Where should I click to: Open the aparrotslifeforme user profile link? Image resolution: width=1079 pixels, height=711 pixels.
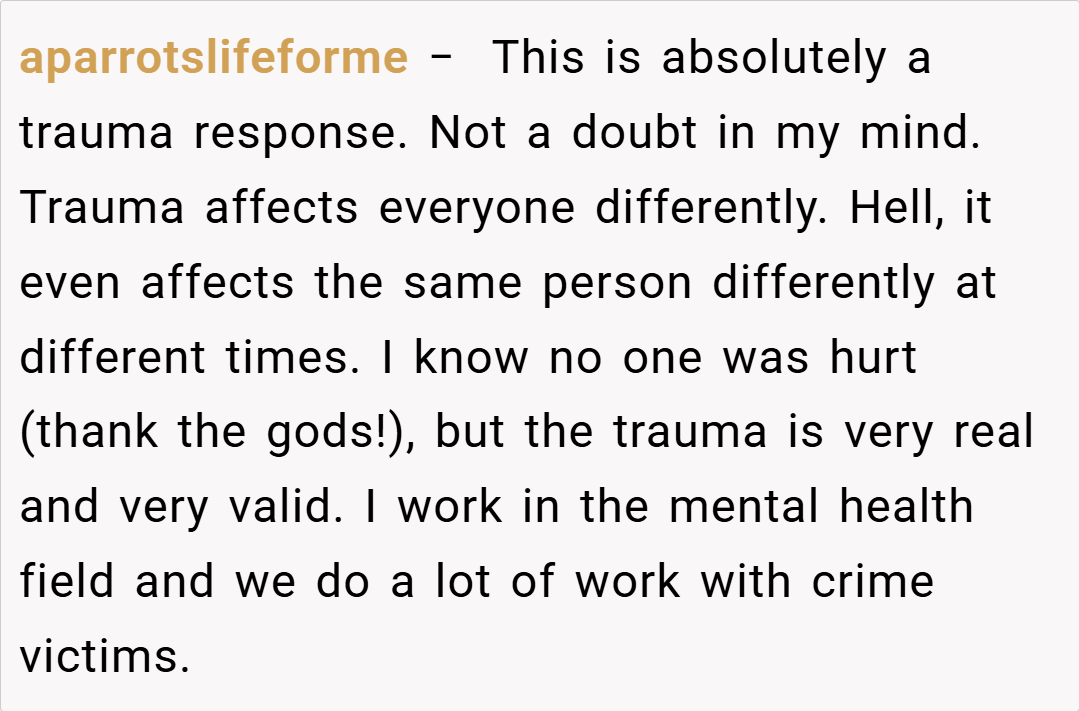tap(213, 58)
